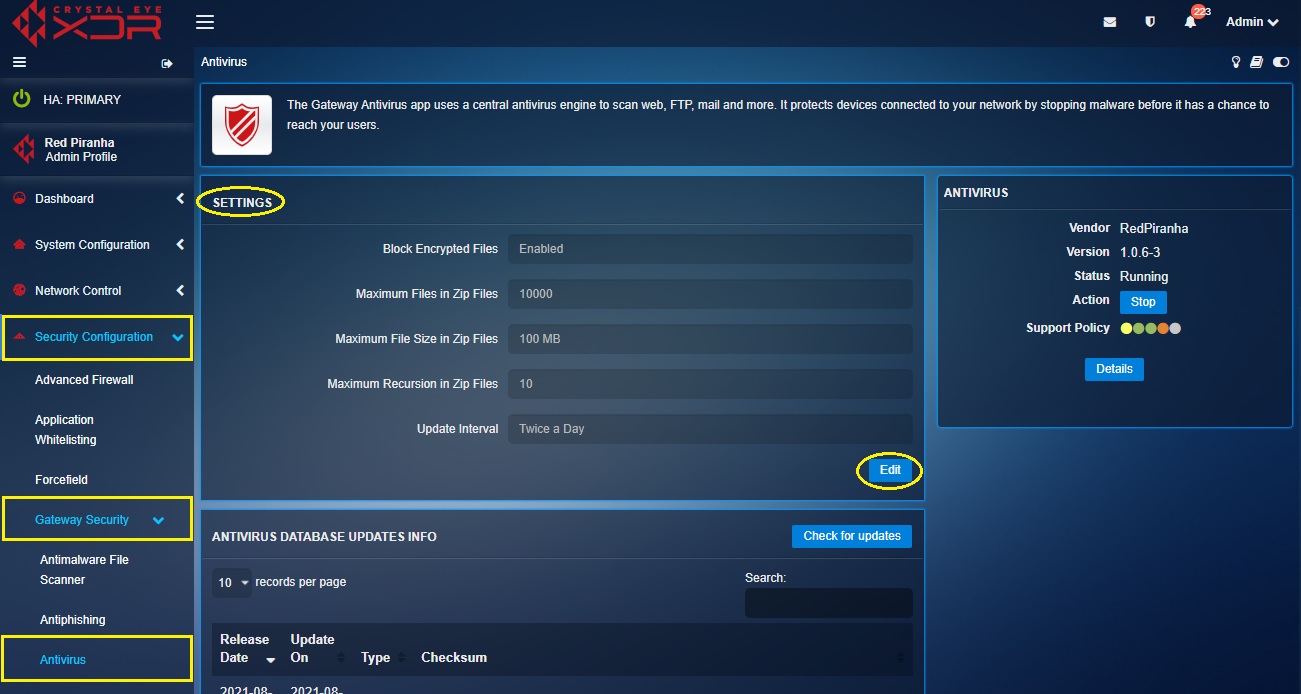Open System Configuration menu
Viewport: 1301px width, 694px height.
(x=92, y=245)
